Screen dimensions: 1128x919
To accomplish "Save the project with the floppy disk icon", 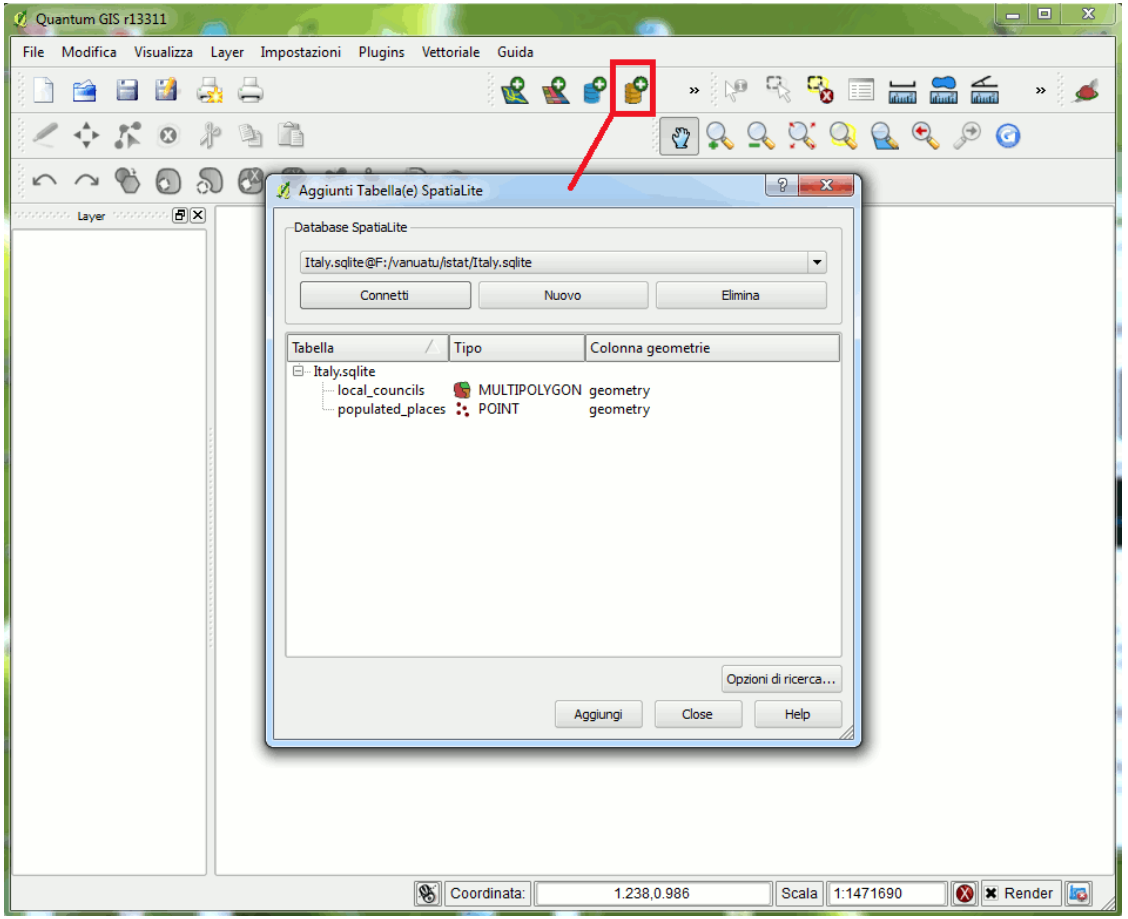I will point(127,91).
